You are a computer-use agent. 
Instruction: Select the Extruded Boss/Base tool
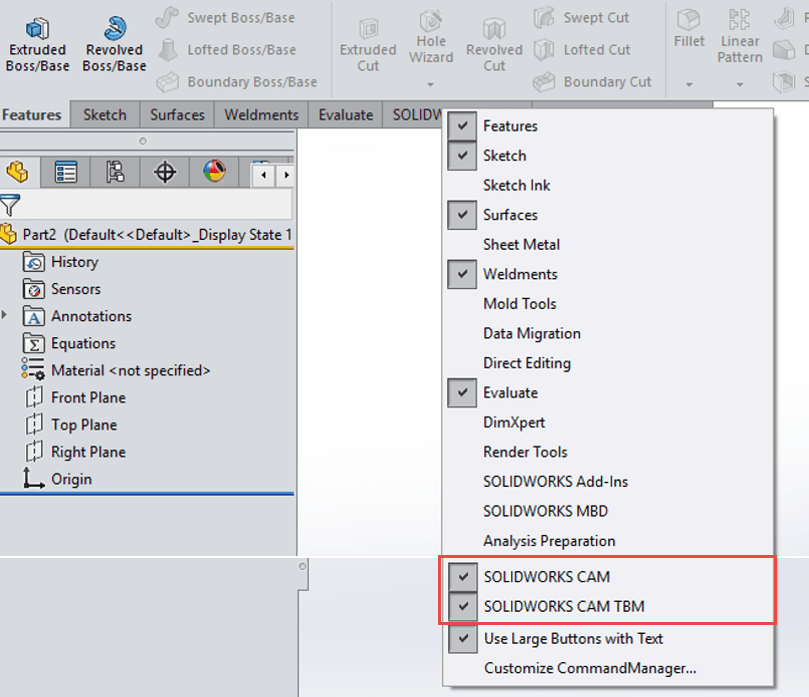[x=37, y=45]
